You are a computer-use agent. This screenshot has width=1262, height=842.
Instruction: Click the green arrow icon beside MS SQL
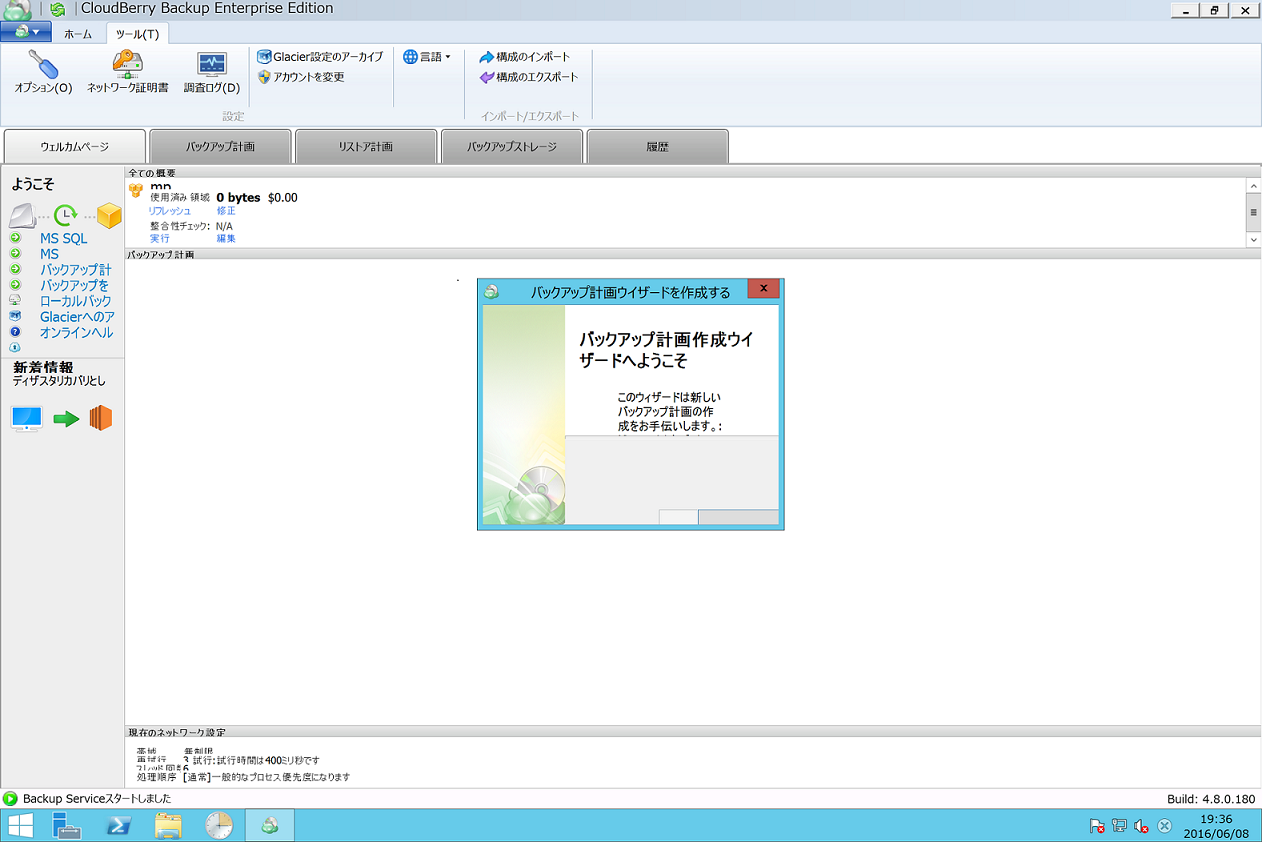pos(15,238)
